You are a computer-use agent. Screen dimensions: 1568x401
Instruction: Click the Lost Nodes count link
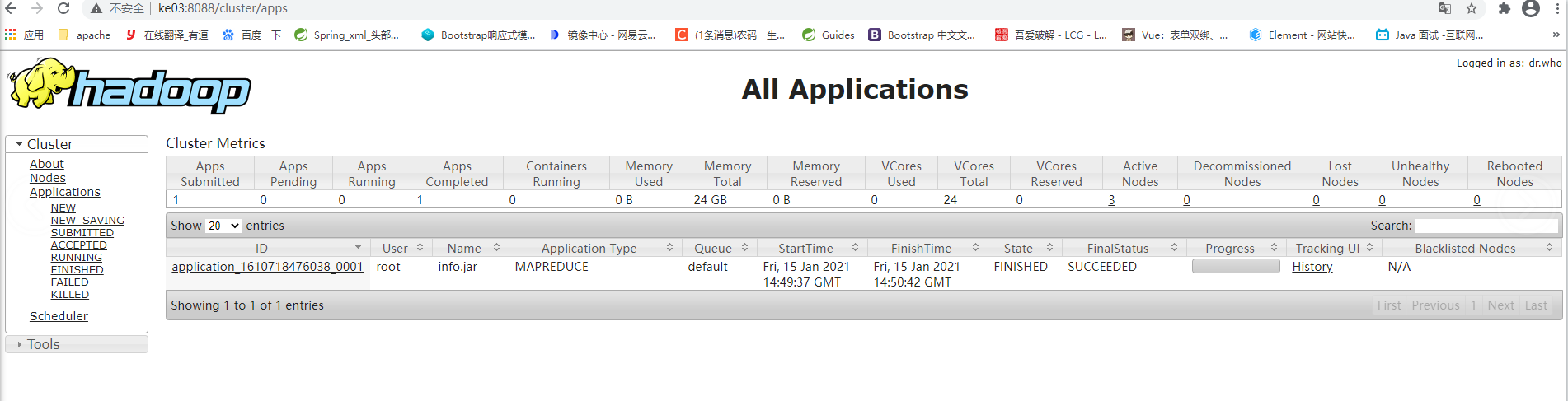click(x=1316, y=200)
